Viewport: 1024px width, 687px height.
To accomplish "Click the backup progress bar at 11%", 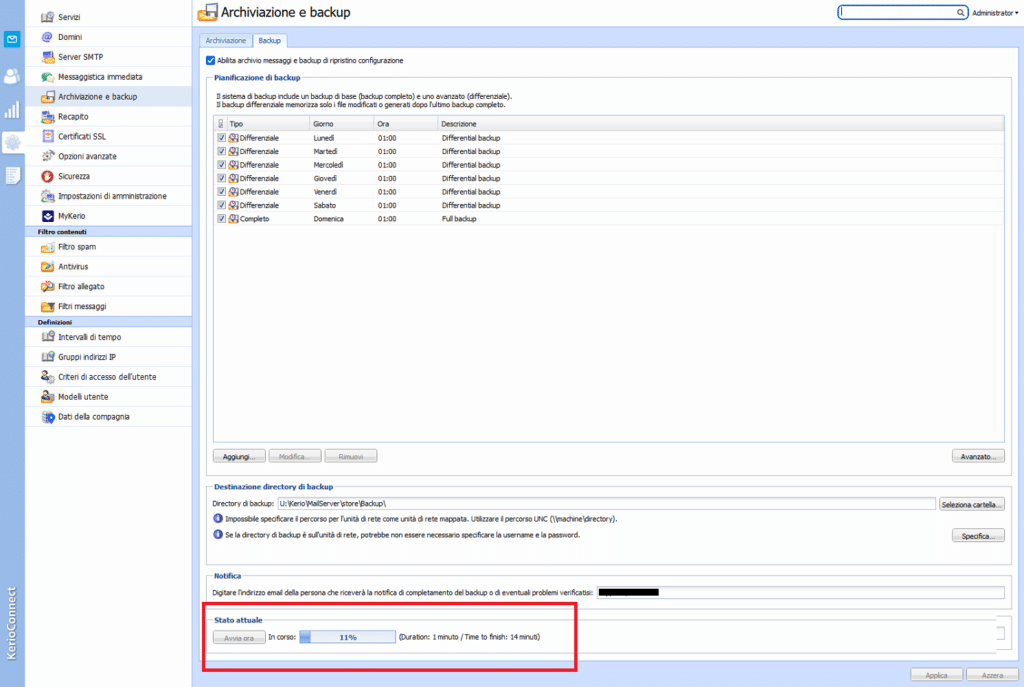I will (x=347, y=636).
